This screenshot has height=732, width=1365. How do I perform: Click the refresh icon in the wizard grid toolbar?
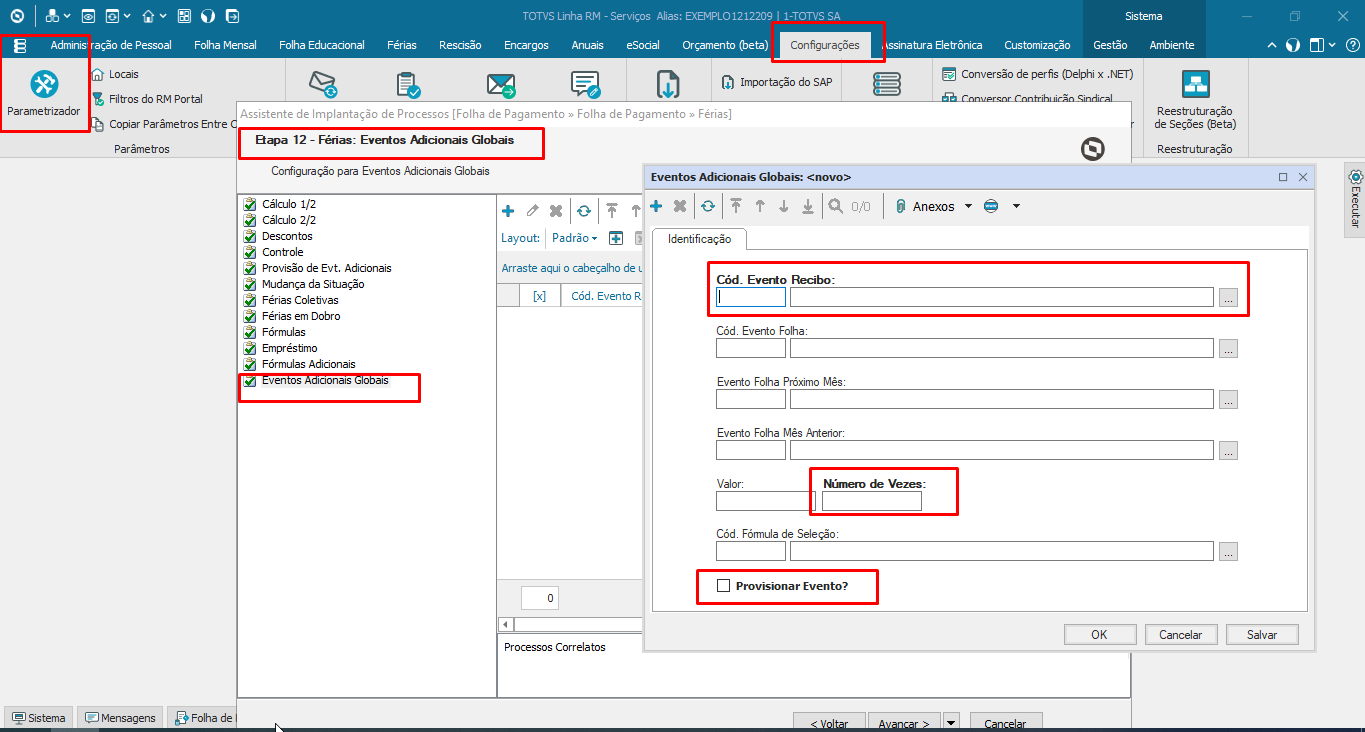tap(583, 211)
